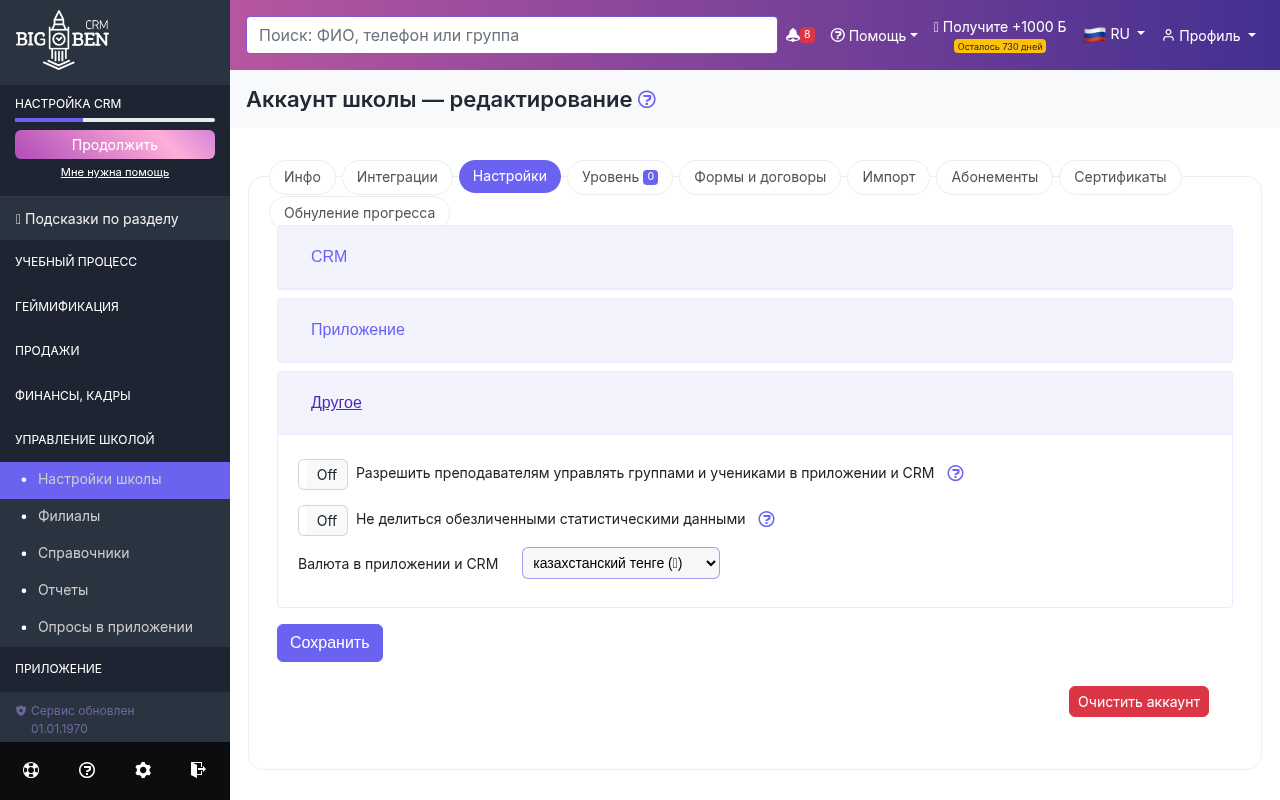Viewport: 1280px width, 800px height.
Task: Open the currency dropdown showing Kazakhstani tenge
Action: tap(620, 562)
